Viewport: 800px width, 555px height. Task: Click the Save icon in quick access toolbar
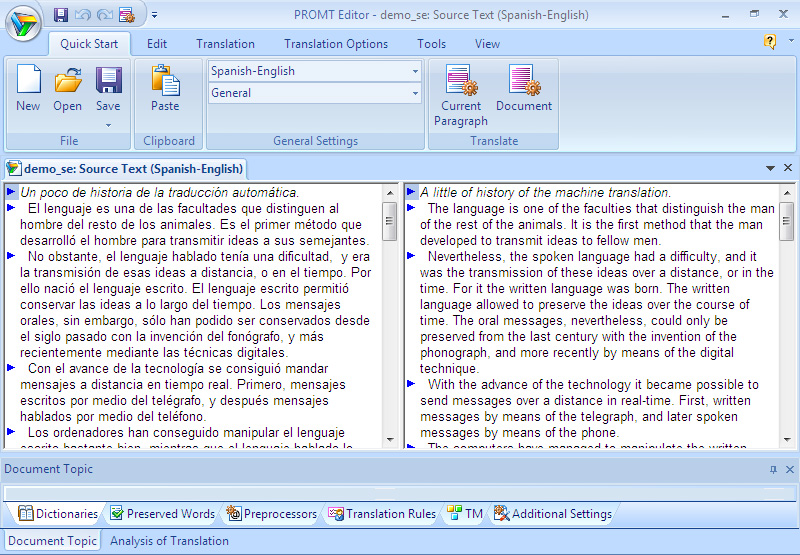click(61, 15)
